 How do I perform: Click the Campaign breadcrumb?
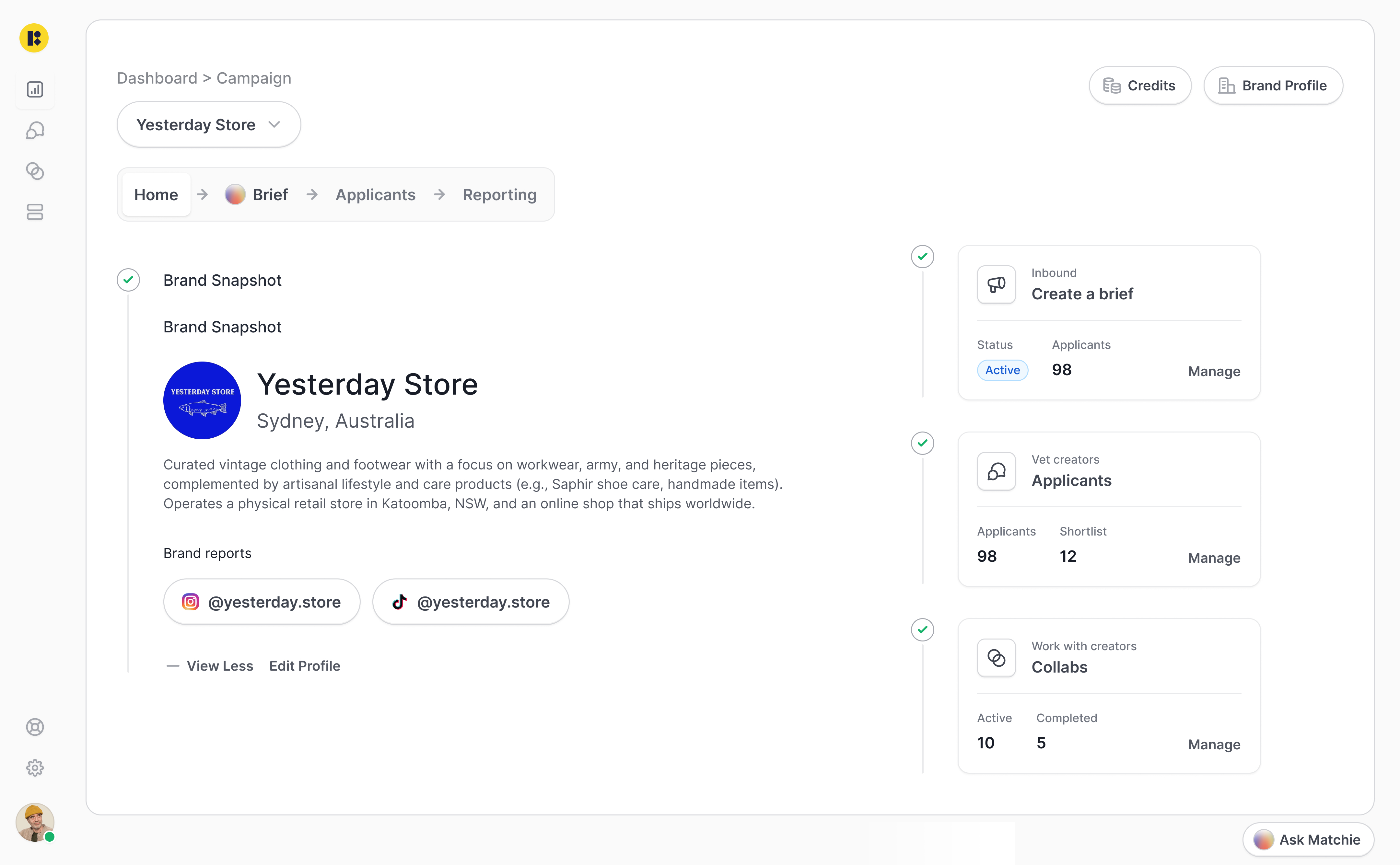point(253,78)
